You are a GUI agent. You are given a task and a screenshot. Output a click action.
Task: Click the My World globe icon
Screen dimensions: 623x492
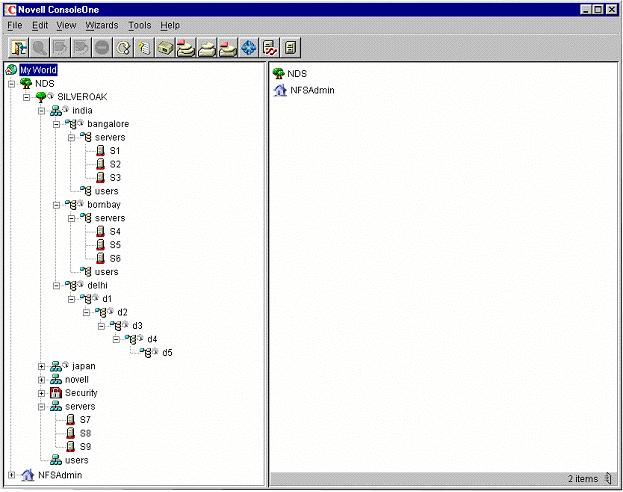(11, 70)
